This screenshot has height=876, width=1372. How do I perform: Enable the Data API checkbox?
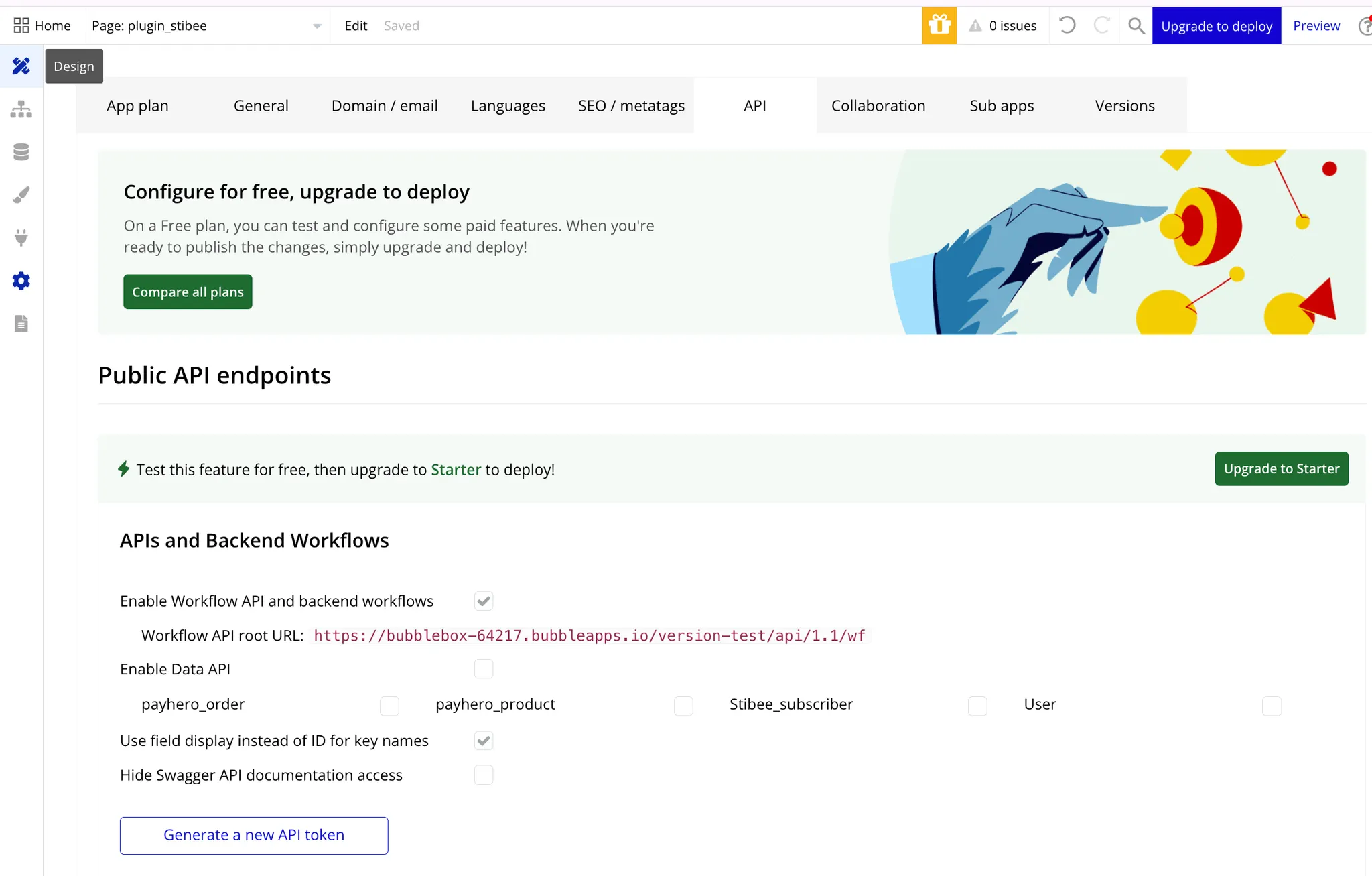tap(484, 668)
